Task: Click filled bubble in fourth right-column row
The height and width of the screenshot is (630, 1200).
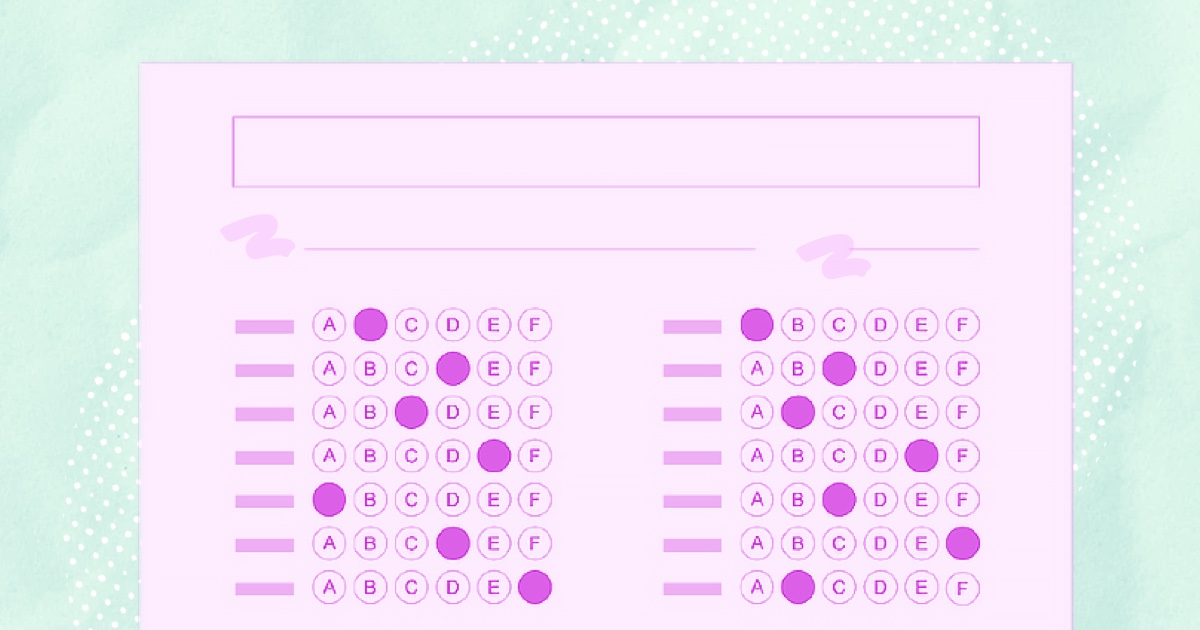Action: (921, 456)
